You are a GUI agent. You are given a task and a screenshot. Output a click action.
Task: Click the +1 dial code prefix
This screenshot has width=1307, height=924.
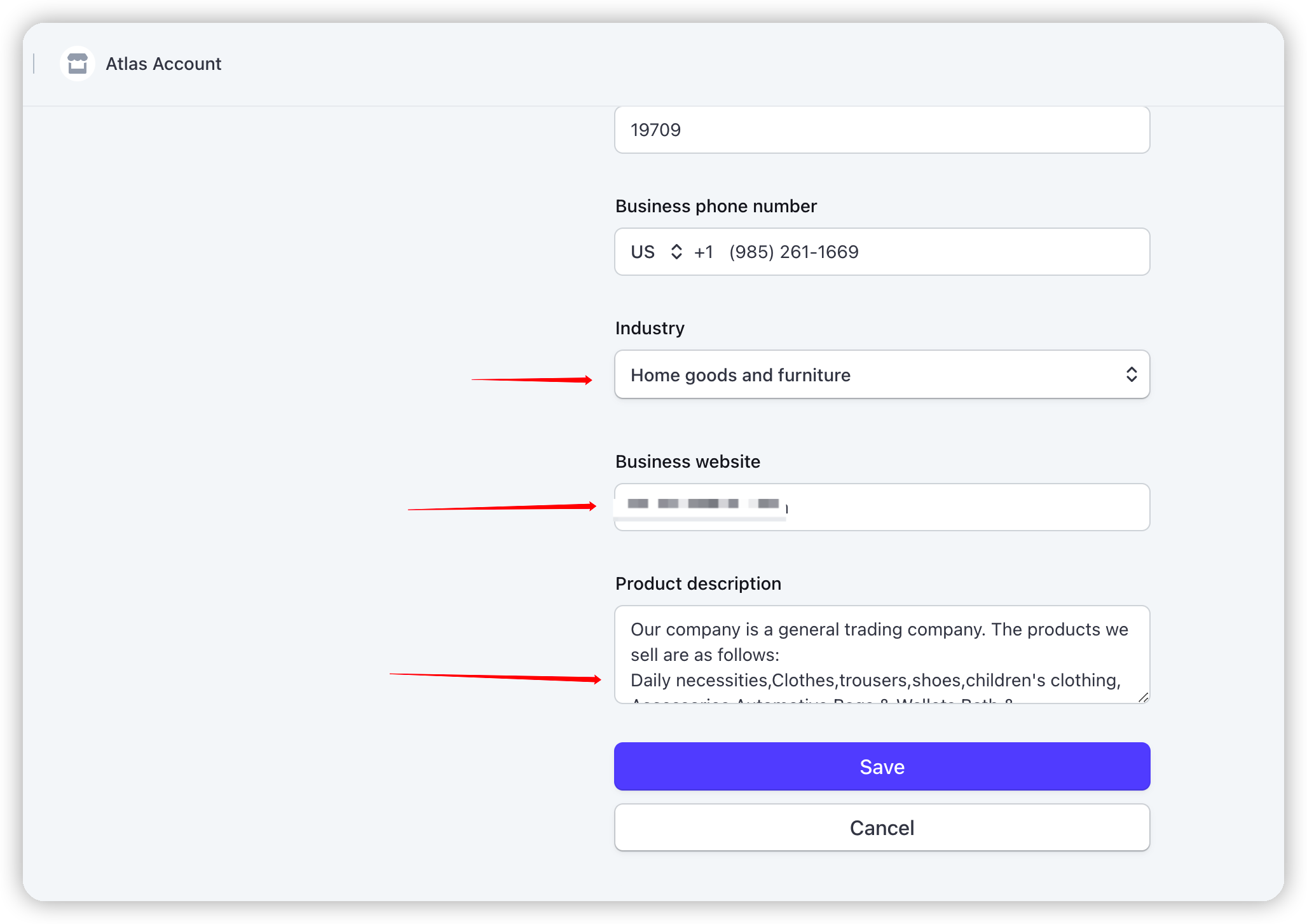click(703, 252)
